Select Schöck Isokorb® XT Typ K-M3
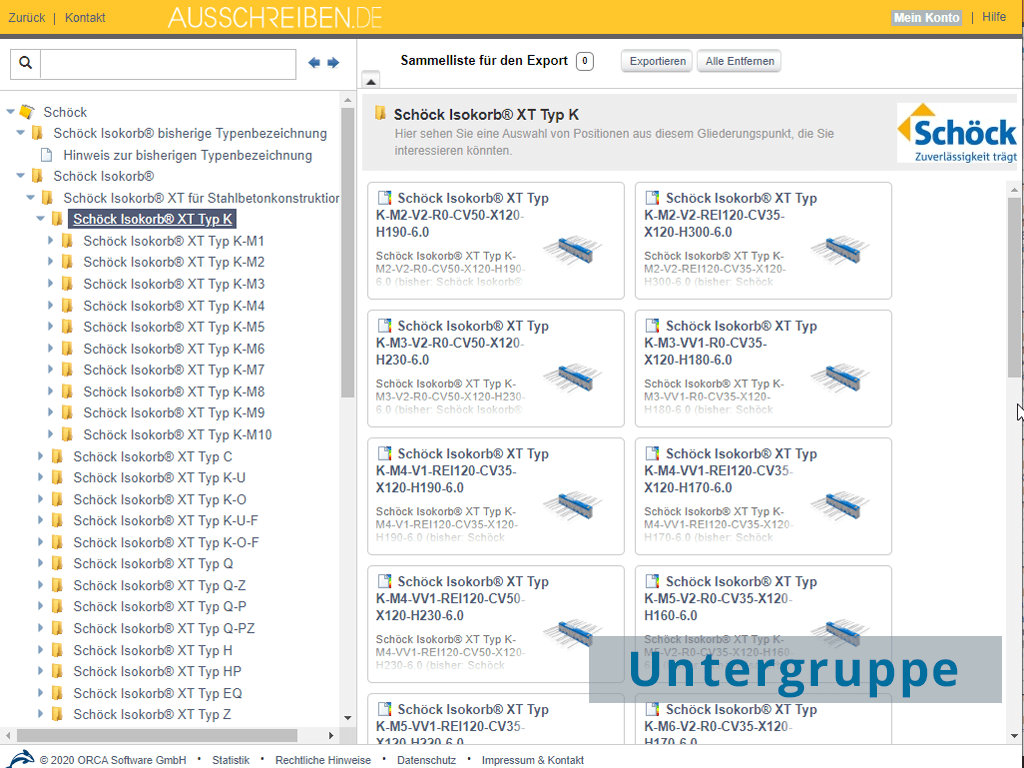1024x768 pixels. (x=174, y=284)
